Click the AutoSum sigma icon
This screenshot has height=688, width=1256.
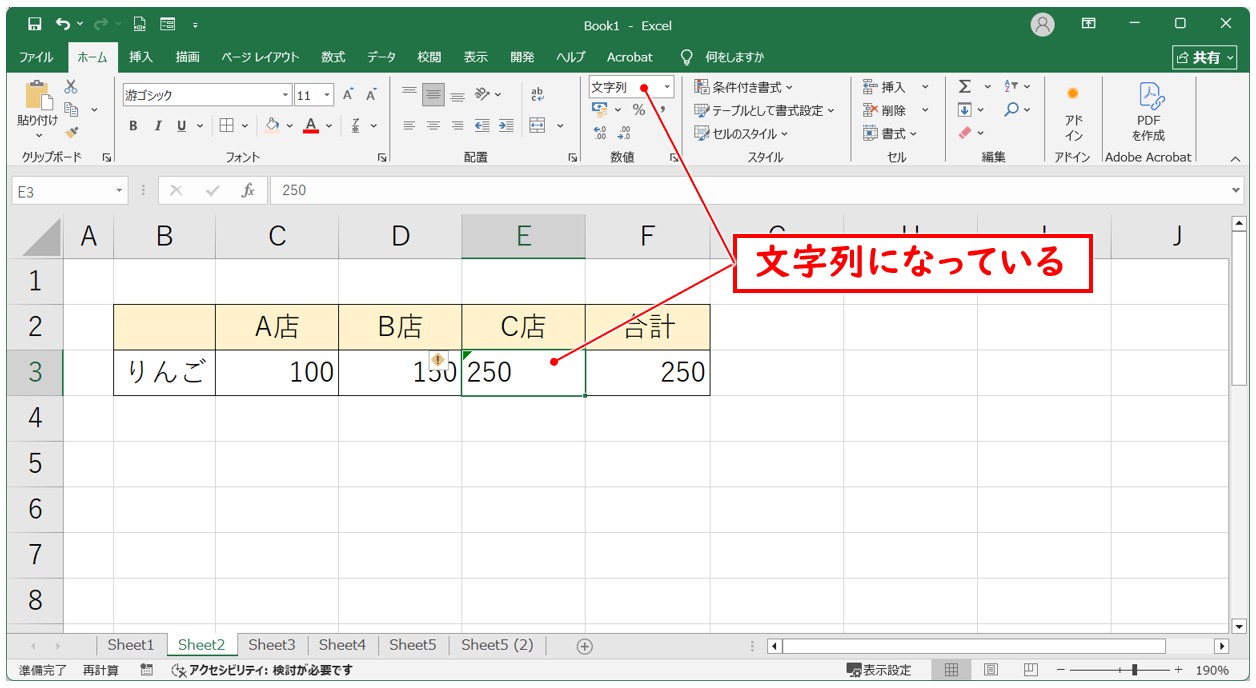click(x=964, y=87)
